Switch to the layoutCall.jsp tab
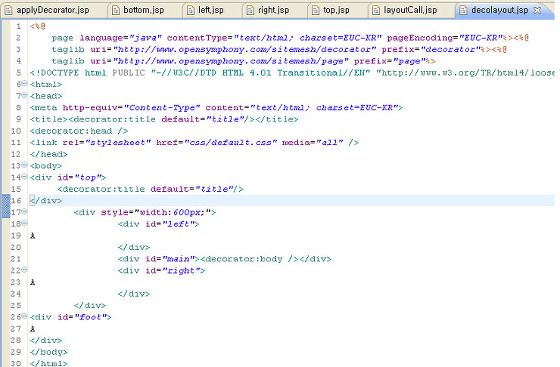The width and height of the screenshot is (560, 367). (x=410, y=10)
